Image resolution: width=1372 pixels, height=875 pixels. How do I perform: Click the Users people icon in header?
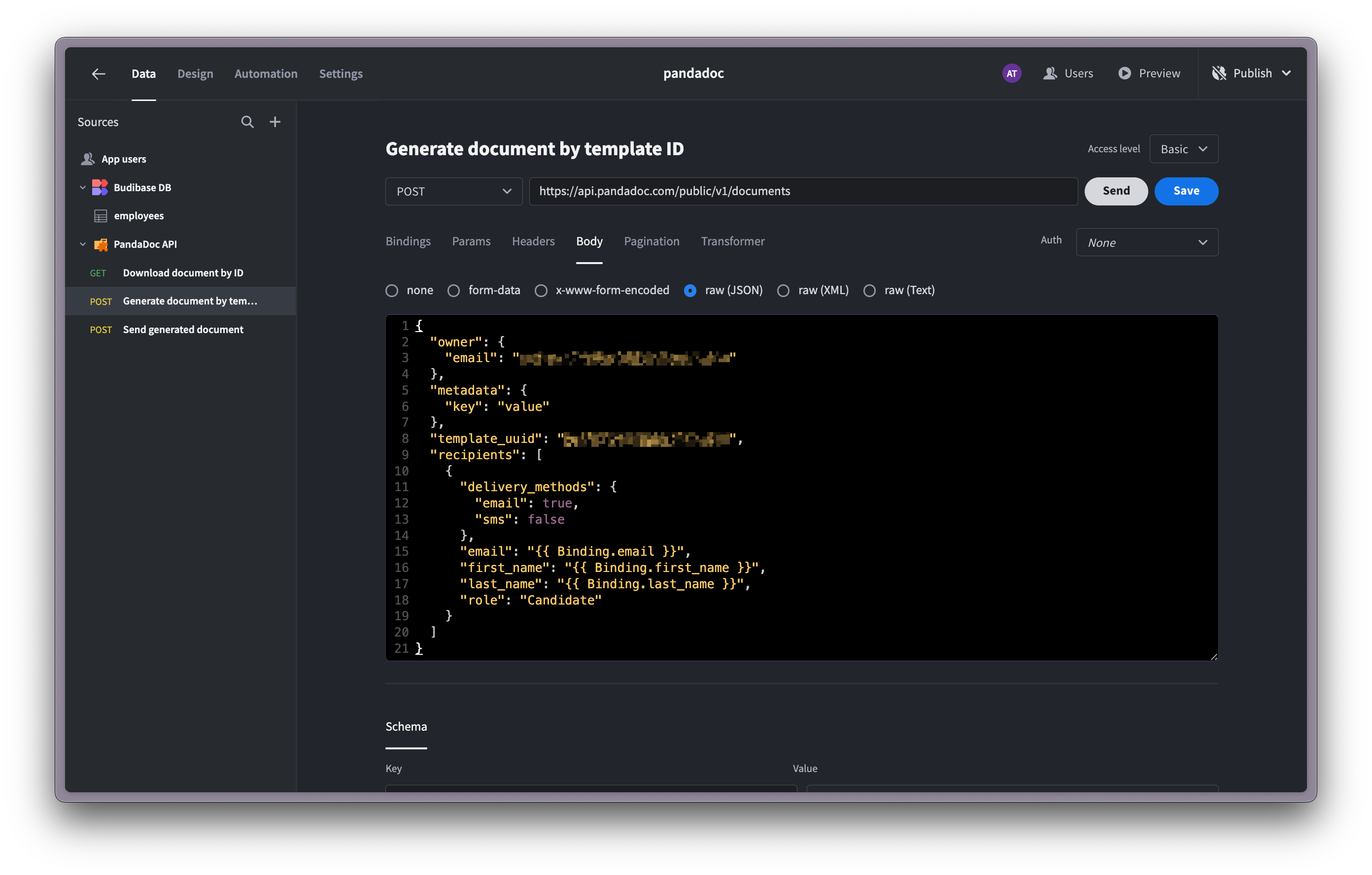[x=1050, y=73]
